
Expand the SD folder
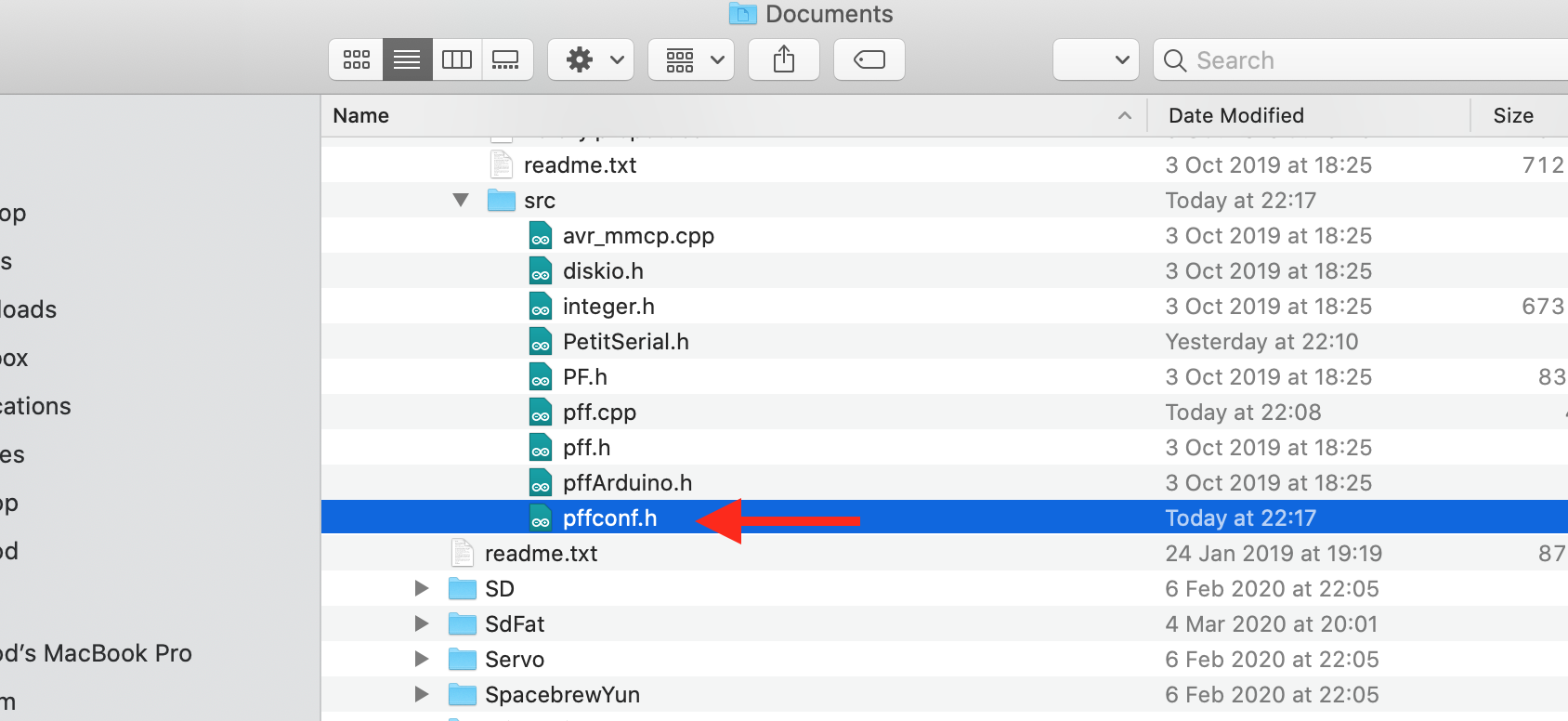[x=422, y=589]
